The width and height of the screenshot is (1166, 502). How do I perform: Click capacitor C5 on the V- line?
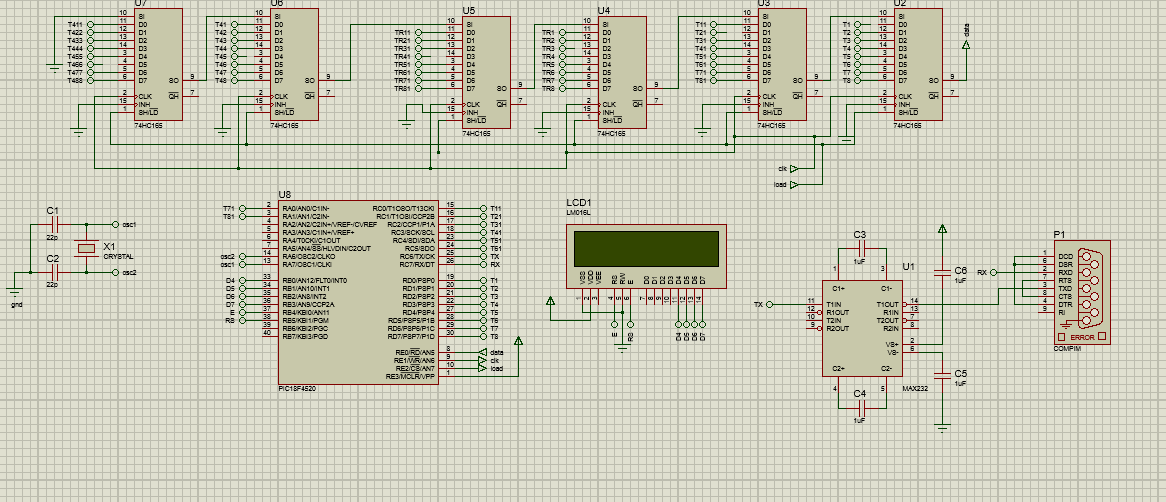942,373
